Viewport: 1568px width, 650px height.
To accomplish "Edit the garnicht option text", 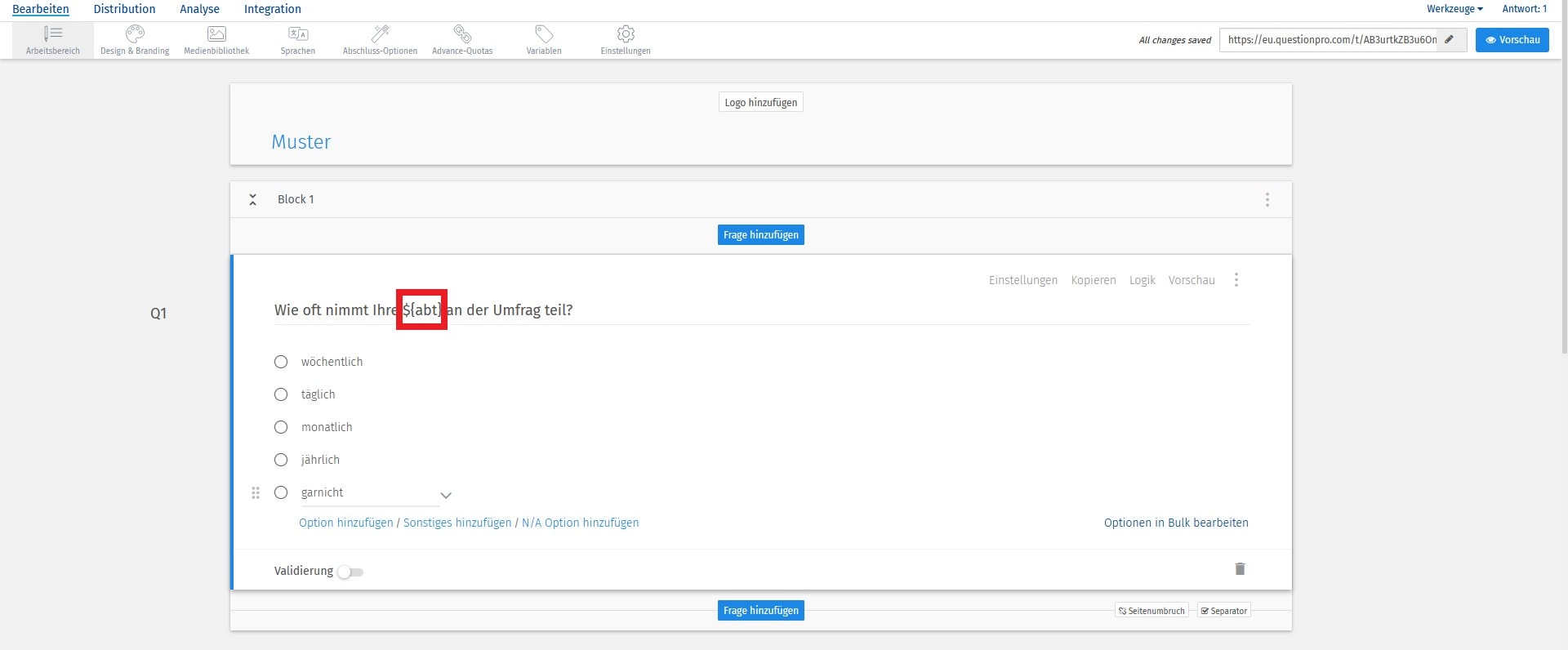I will click(369, 493).
